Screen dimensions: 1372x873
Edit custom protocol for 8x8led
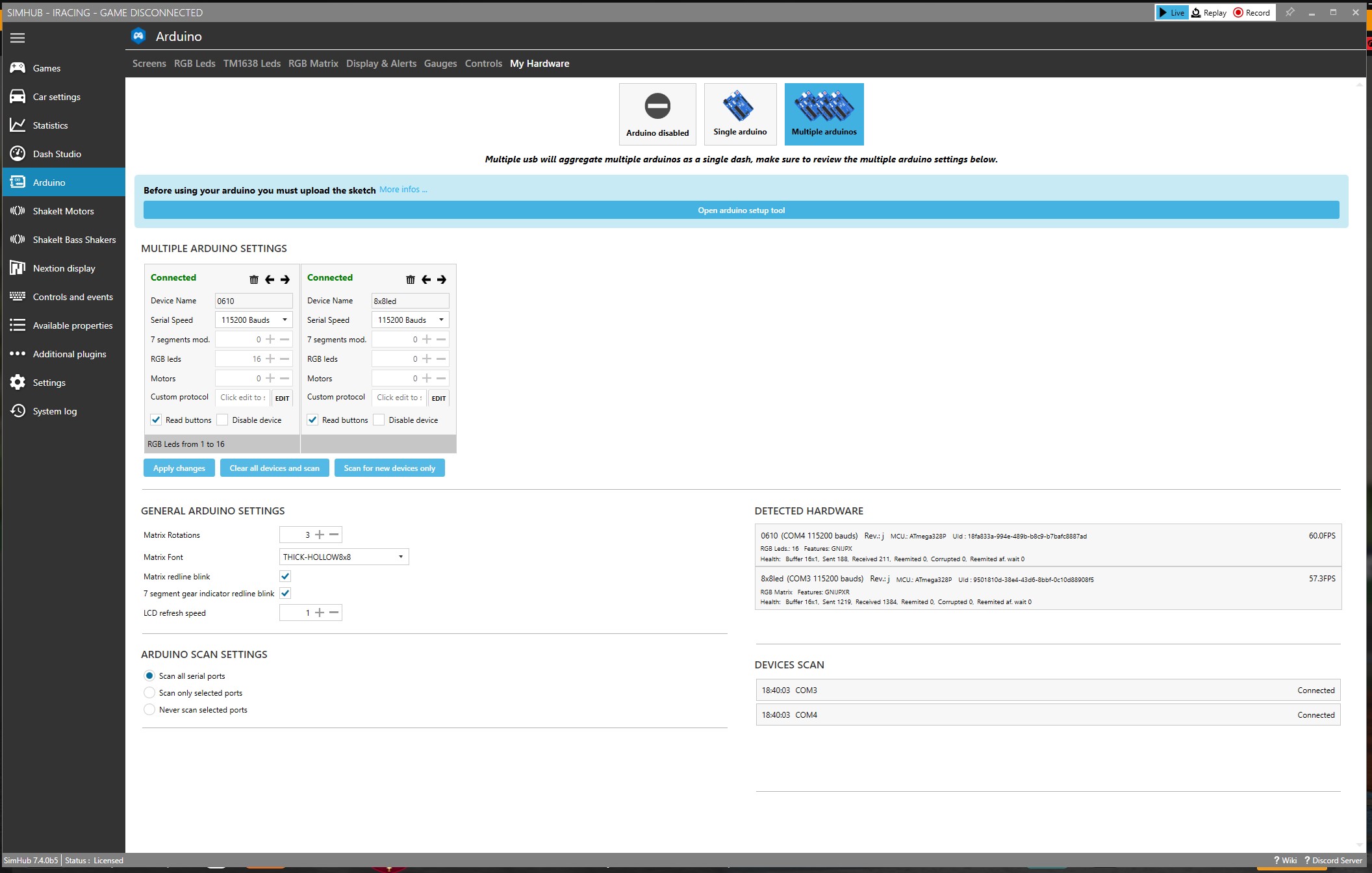click(x=438, y=398)
